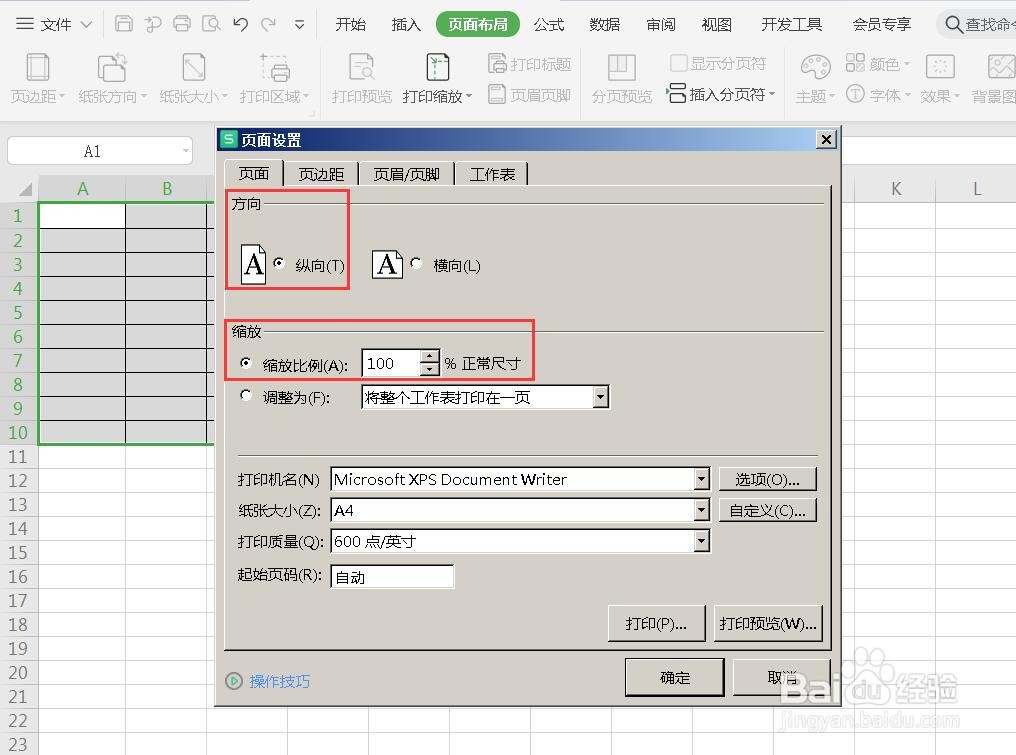Viewport: 1016px width, 755px height.
Task: Select column K header
Action: pos(895,189)
